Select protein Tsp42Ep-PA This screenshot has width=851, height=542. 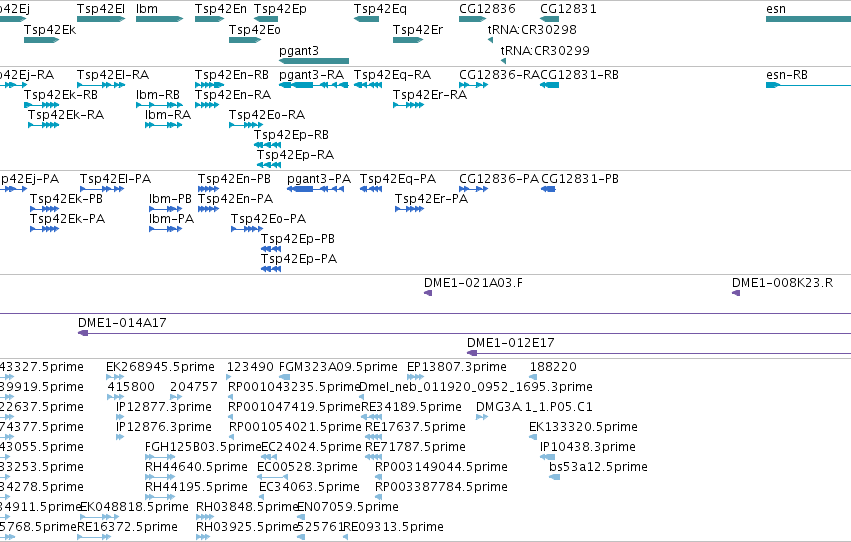271,269
